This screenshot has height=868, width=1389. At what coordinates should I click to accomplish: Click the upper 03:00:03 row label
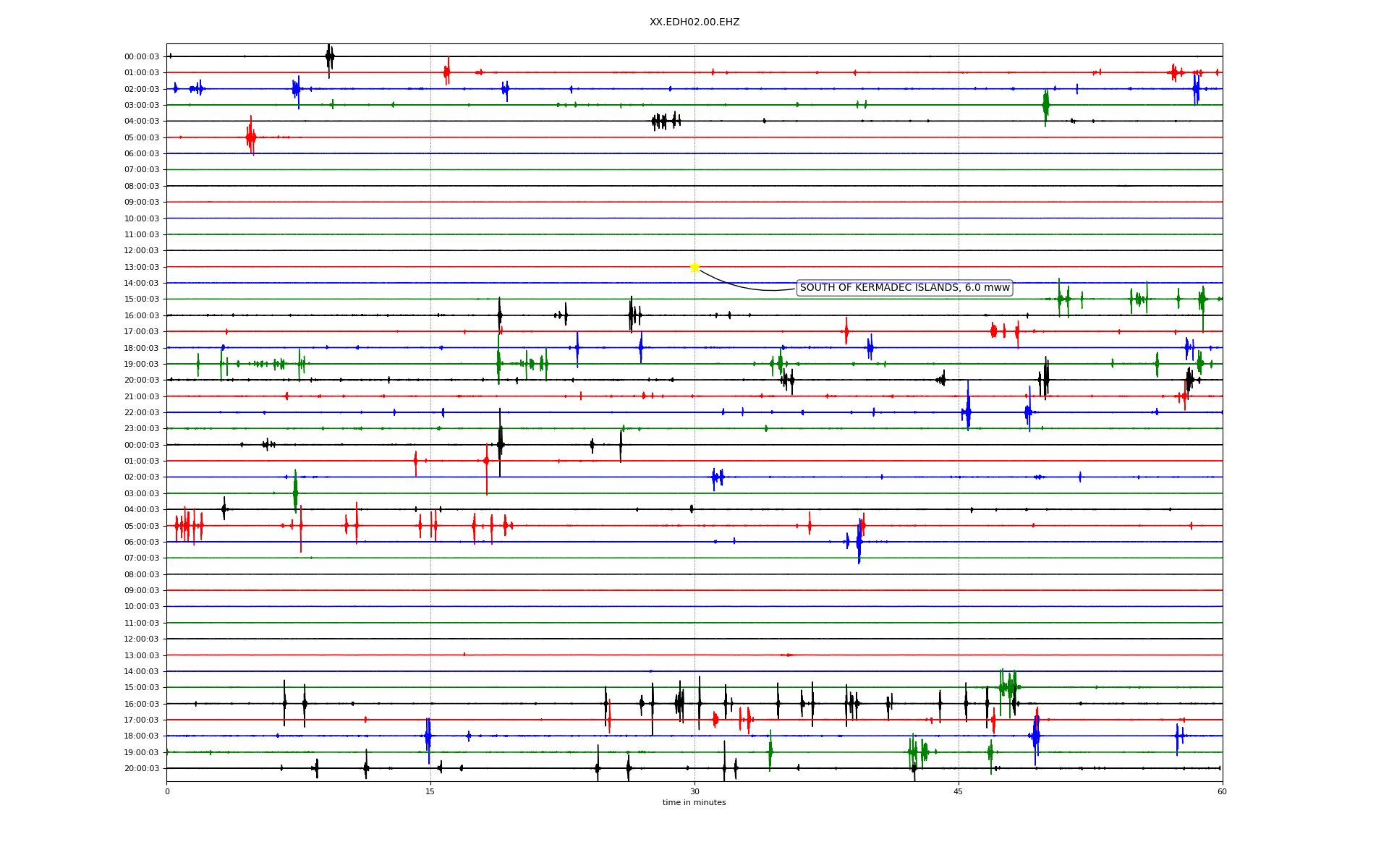tap(142, 105)
